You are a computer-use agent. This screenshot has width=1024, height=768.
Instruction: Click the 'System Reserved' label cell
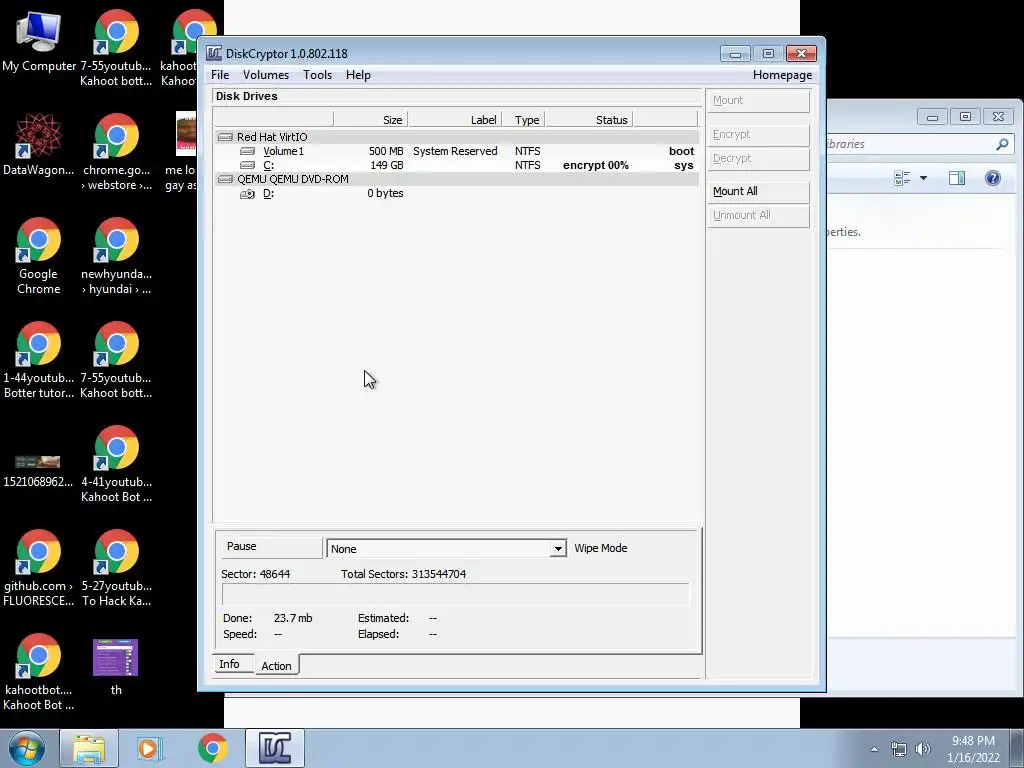[x=455, y=151]
